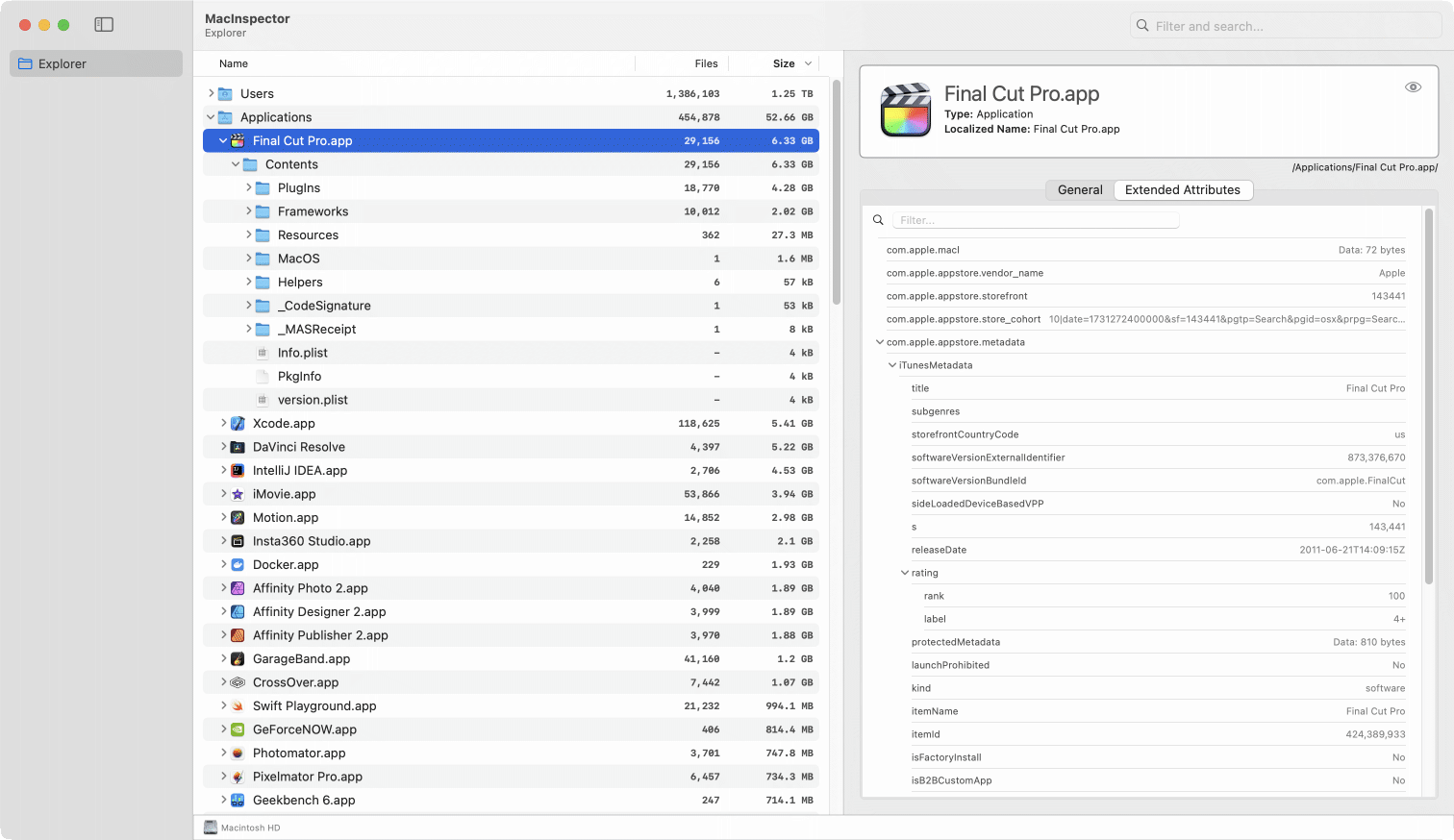Click the com.apple.appstore.store_cohort attribute

pos(1145,319)
